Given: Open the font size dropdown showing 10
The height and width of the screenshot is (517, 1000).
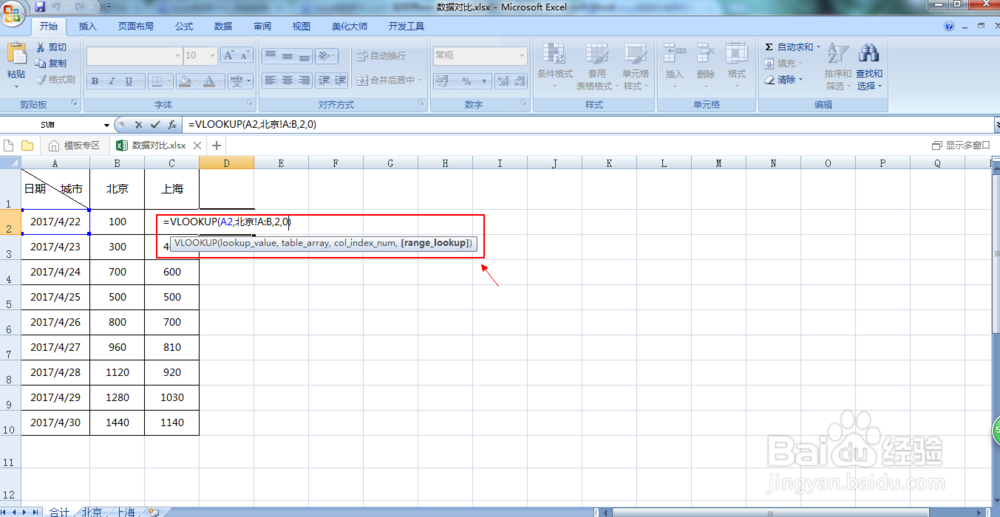Looking at the screenshot, I should point(212,55).
